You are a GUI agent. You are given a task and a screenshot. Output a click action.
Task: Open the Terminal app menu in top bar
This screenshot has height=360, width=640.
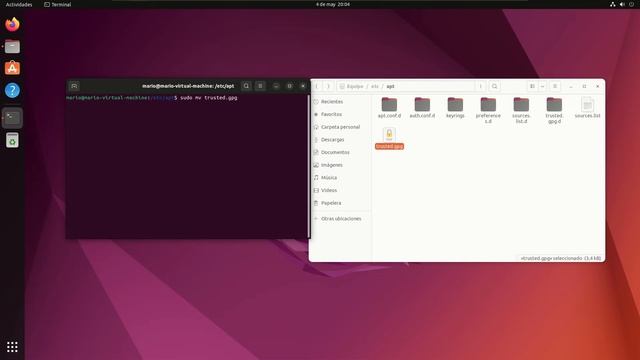(x=58, y=4)
